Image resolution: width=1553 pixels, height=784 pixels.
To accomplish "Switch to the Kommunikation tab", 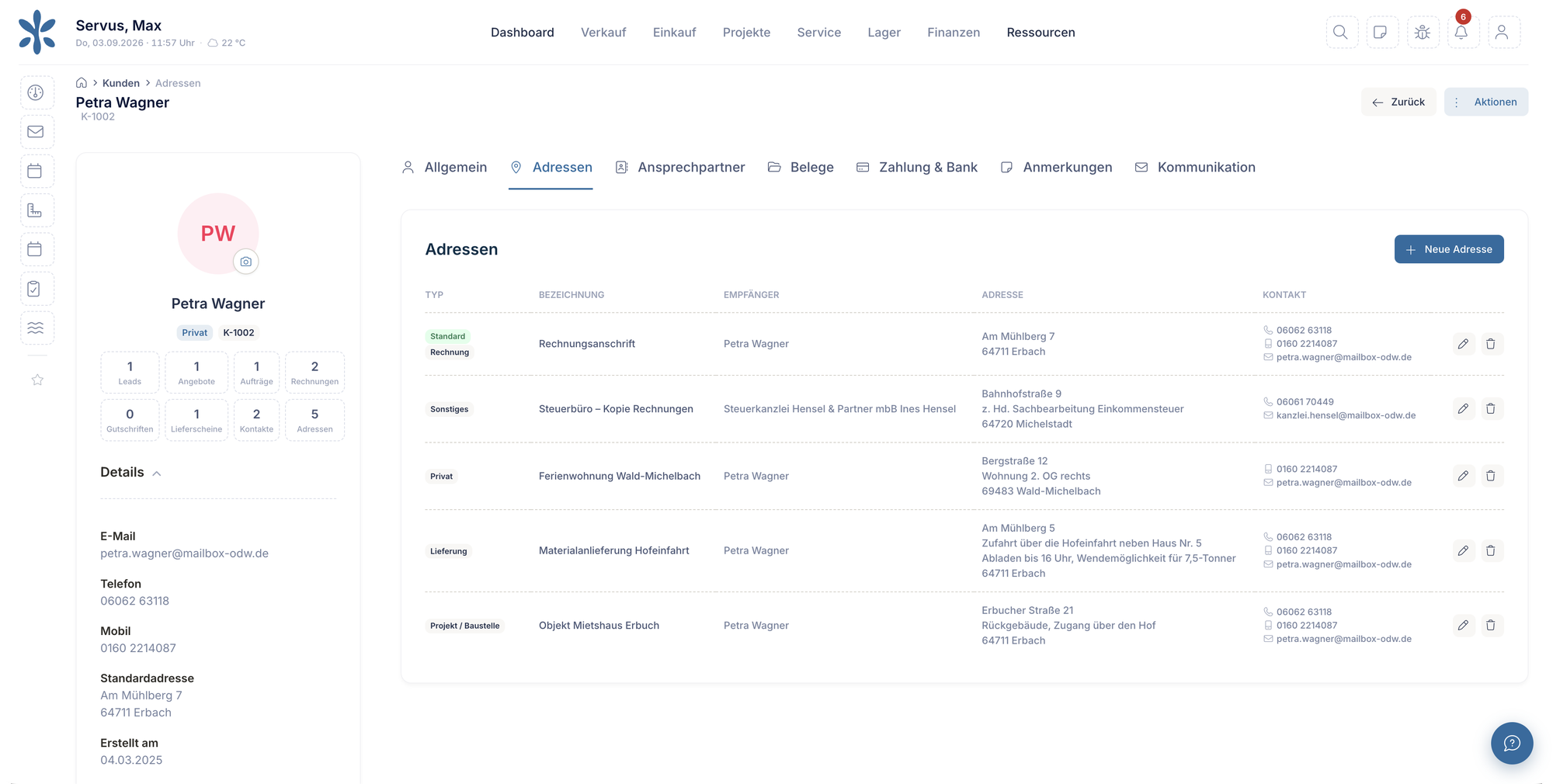I will pos(1195,168).
